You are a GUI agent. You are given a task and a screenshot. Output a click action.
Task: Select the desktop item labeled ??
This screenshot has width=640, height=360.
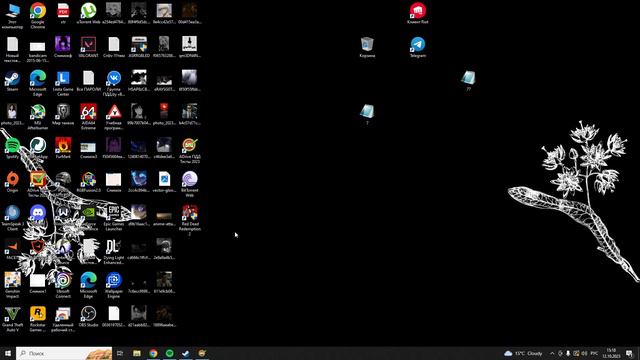(x=468, y=80)
